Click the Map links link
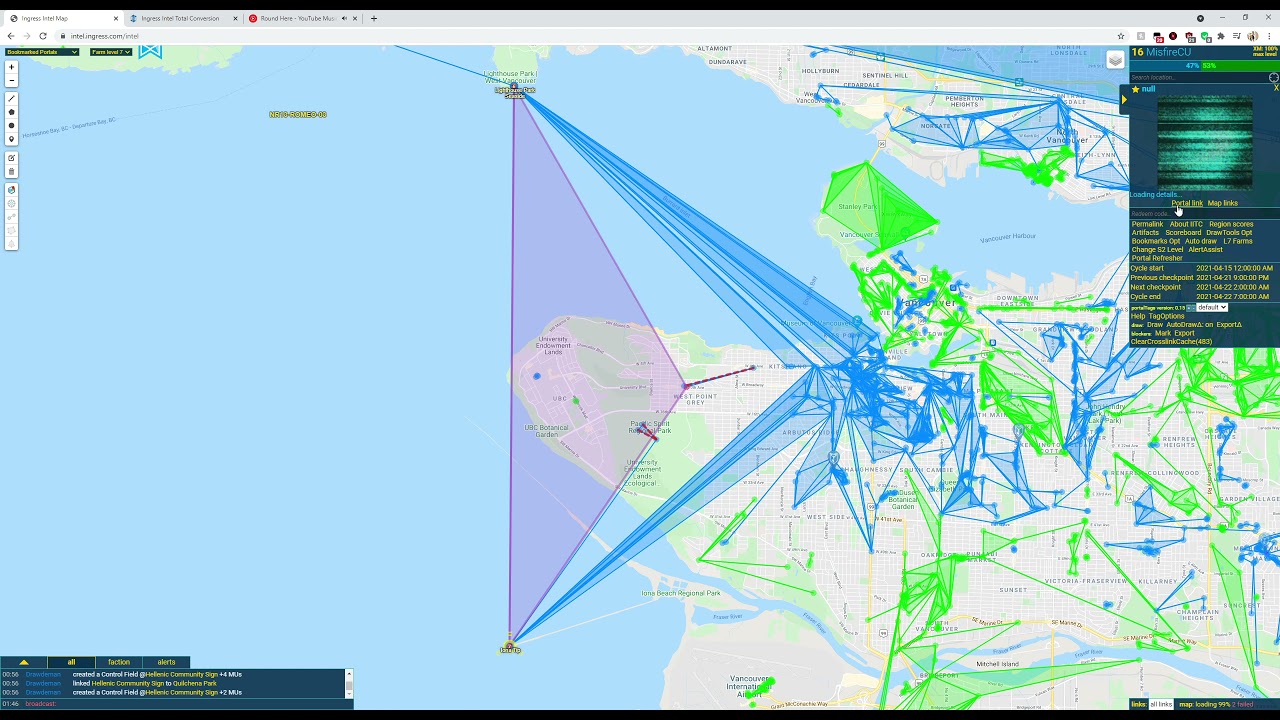 point(1223,203)
